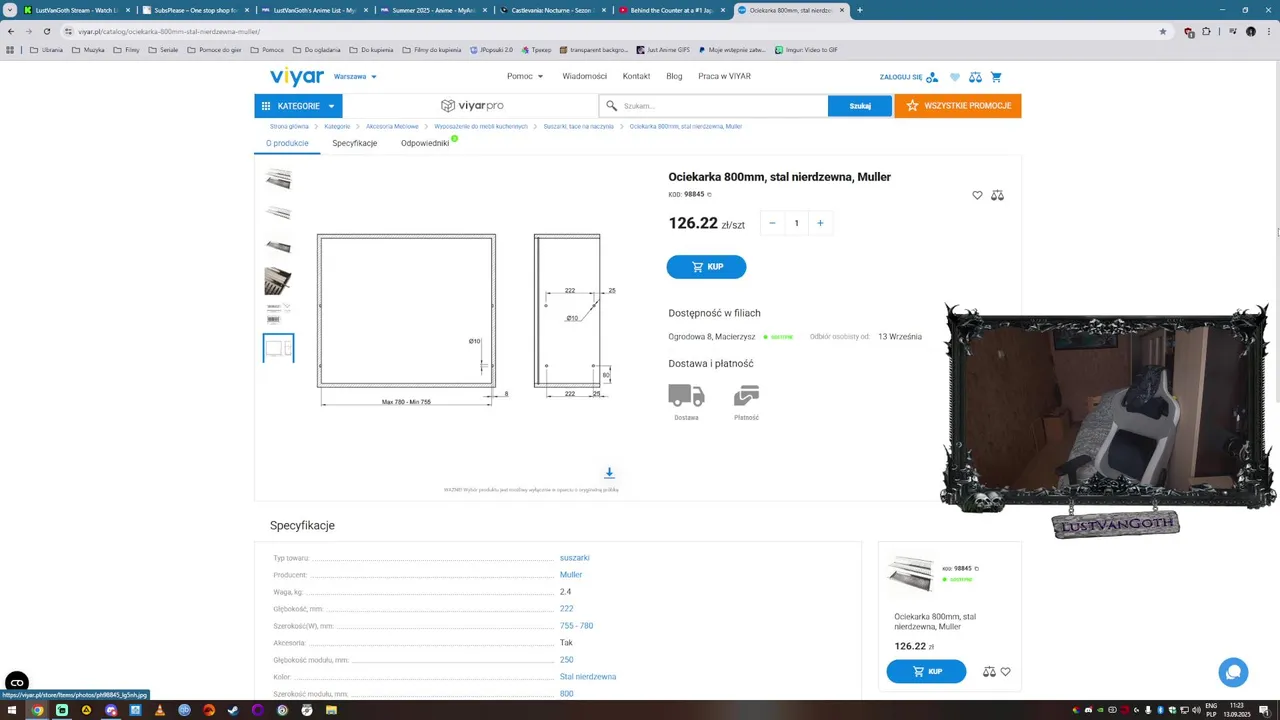This screenshot has width=1280, height=720.
Task: Open the browser tab search dropdown
Action: pos(9,10)
